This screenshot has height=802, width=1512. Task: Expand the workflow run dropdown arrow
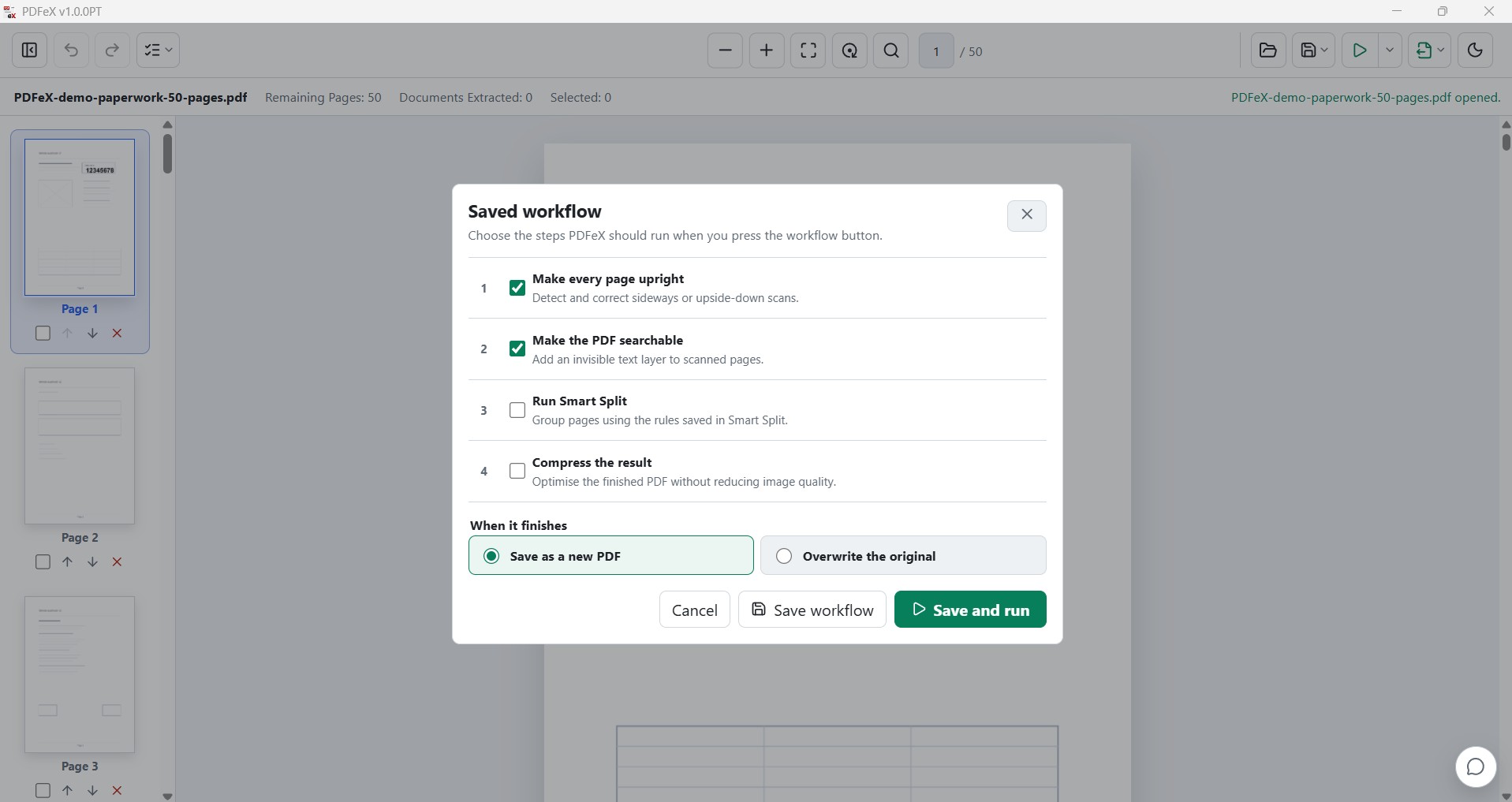click(x=1390, y=50)
